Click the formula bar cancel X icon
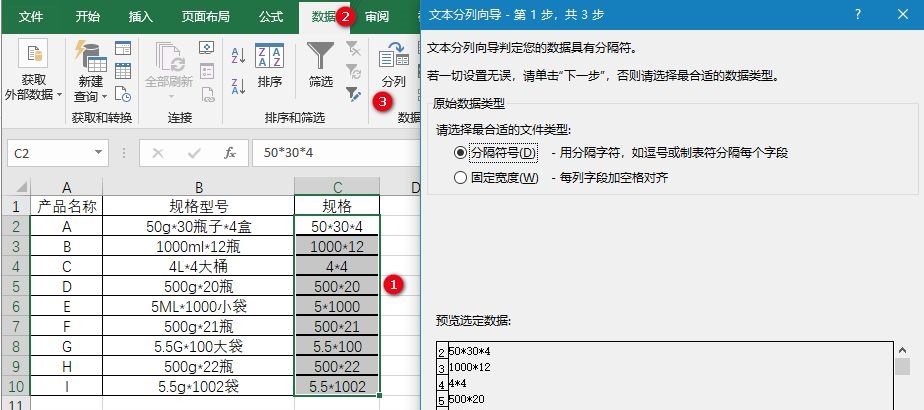 pyautogui.click(x=157, y=153)
